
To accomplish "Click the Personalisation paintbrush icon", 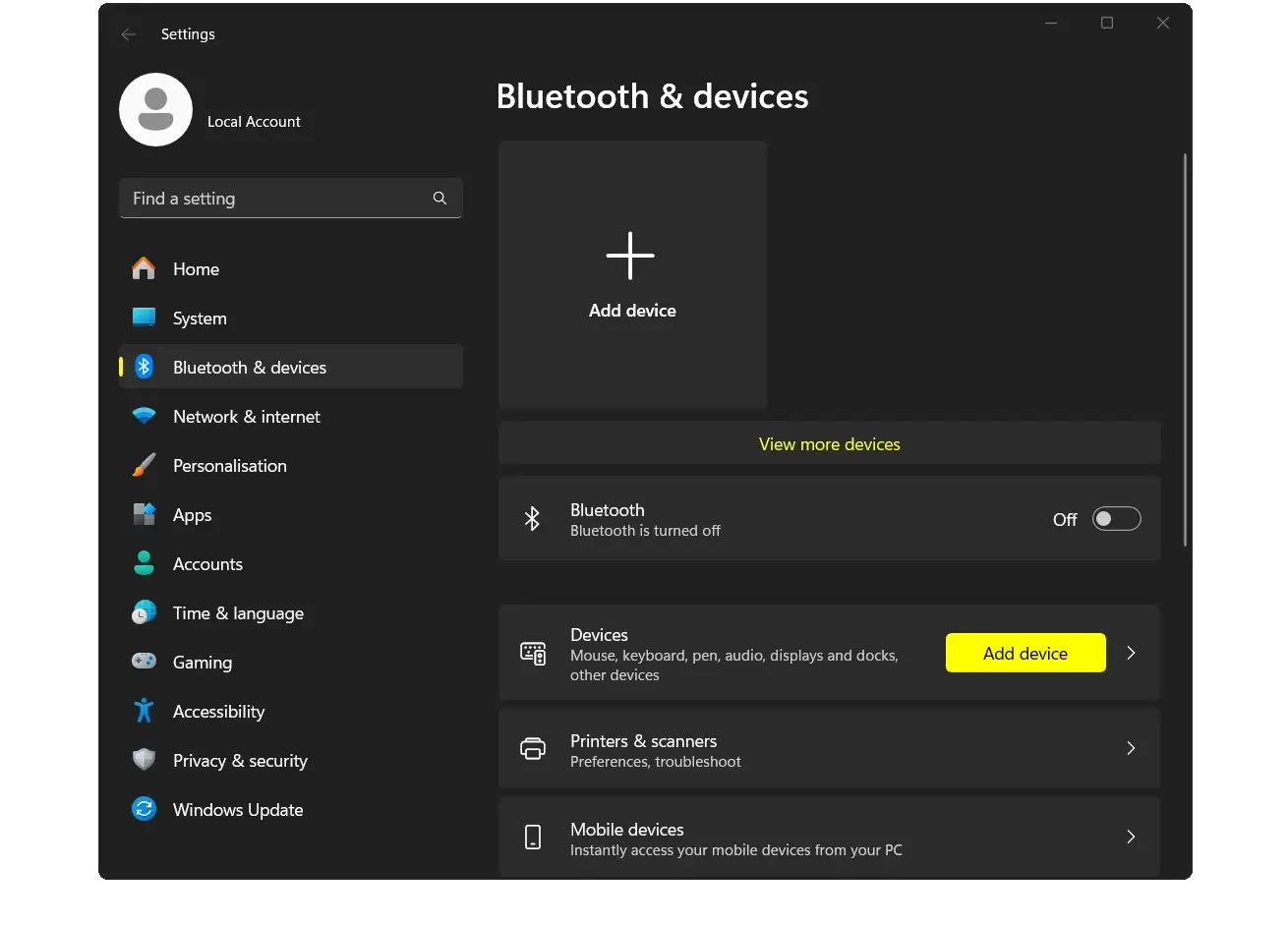I will pos(144,465).
